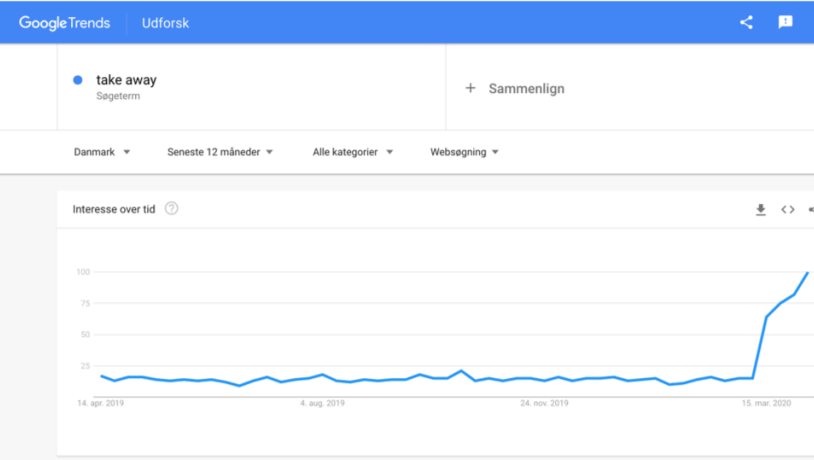Open the Websøgning search type dropdown
The height and width of the screenshot is (460, 814).
pos(464,152)
